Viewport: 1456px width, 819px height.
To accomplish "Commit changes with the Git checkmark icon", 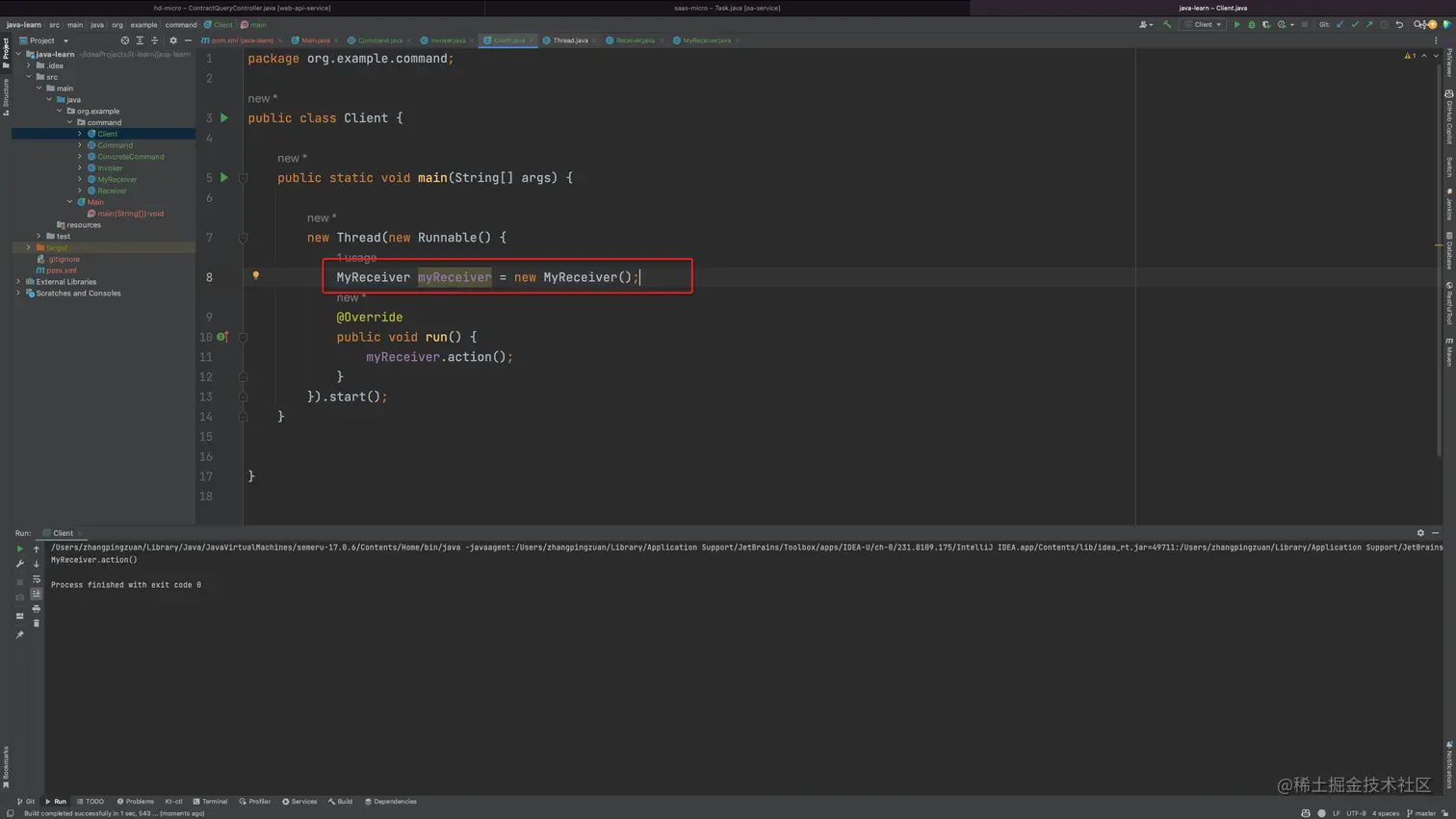I will click(x=1355, y=25).
